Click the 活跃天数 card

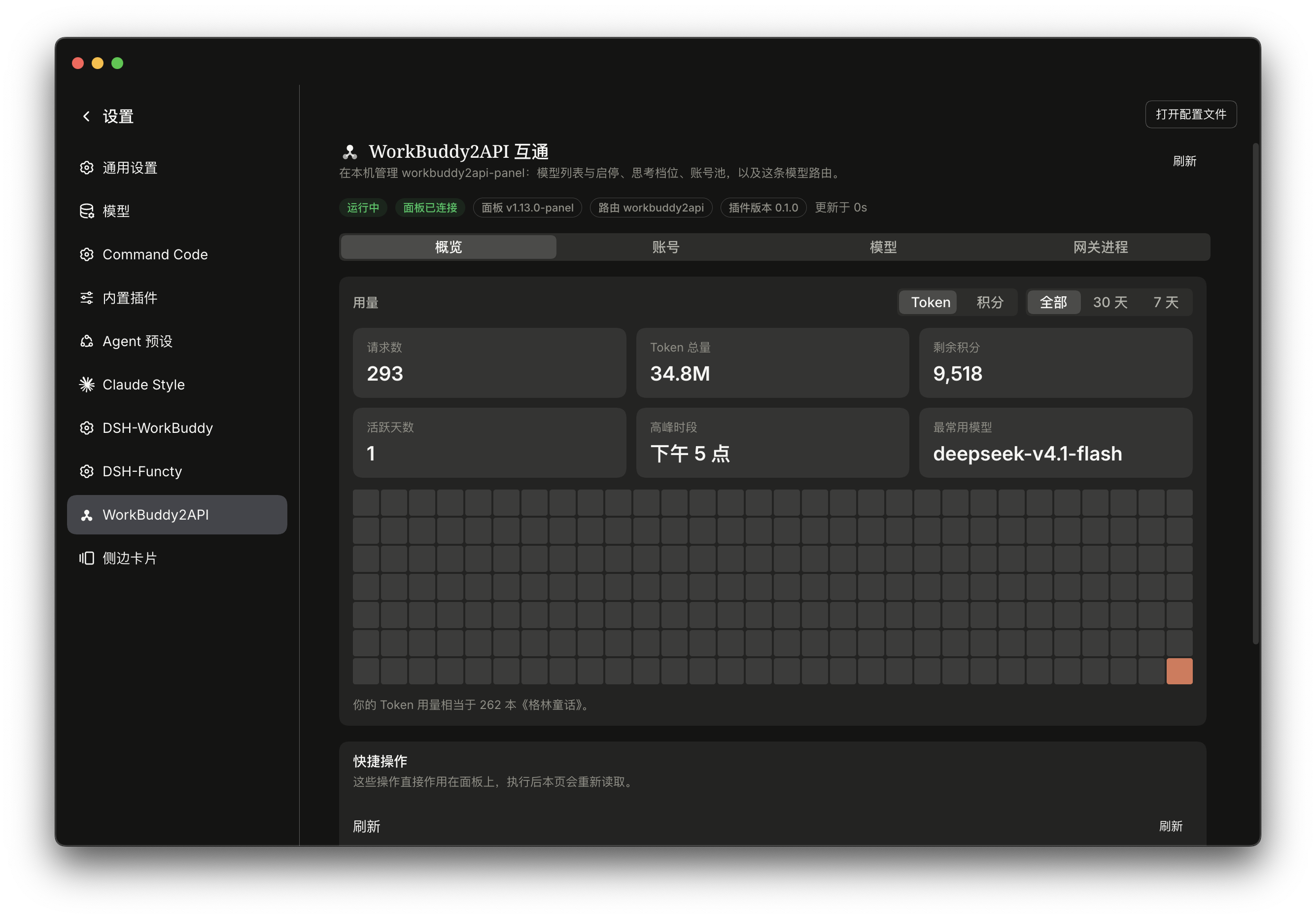[489, 442]
